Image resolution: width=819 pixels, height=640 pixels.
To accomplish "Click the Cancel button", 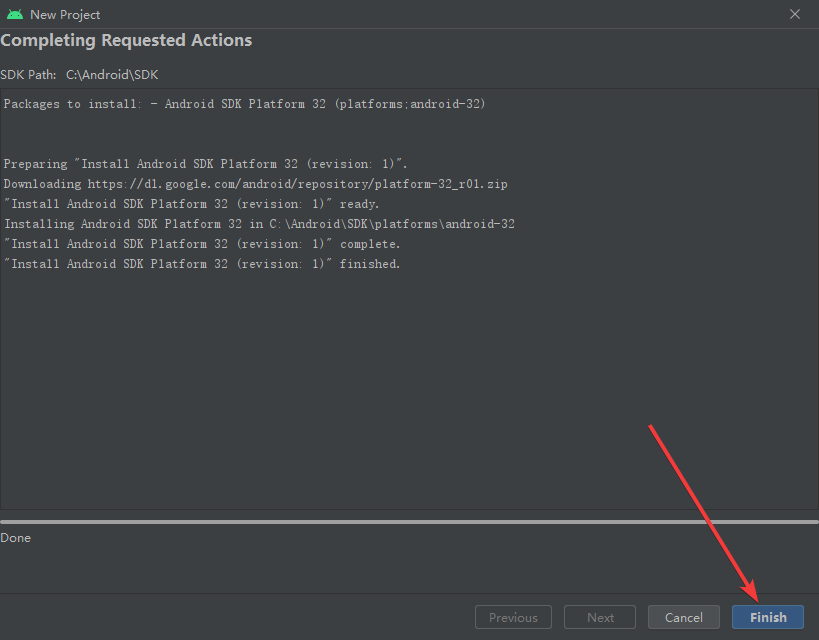I will click(684, 617).
